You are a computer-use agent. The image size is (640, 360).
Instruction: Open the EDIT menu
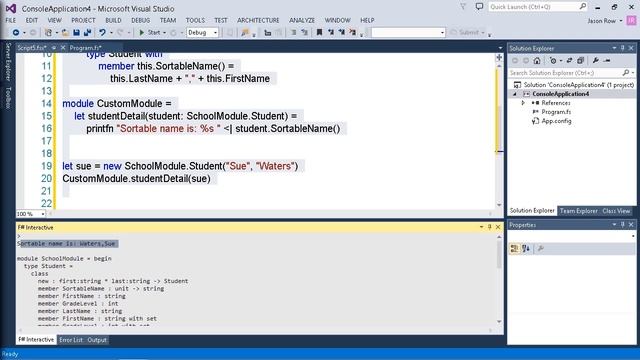point(31,20)
